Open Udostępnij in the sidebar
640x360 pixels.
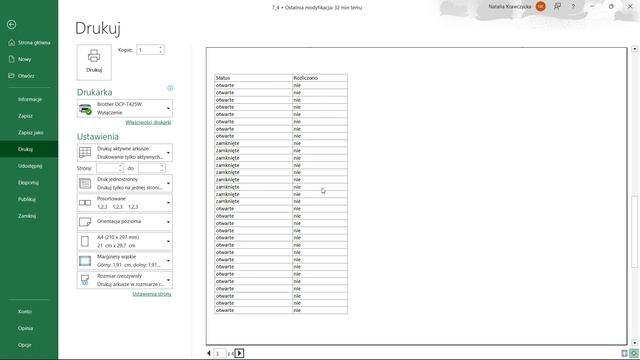[x=29, y=166]
